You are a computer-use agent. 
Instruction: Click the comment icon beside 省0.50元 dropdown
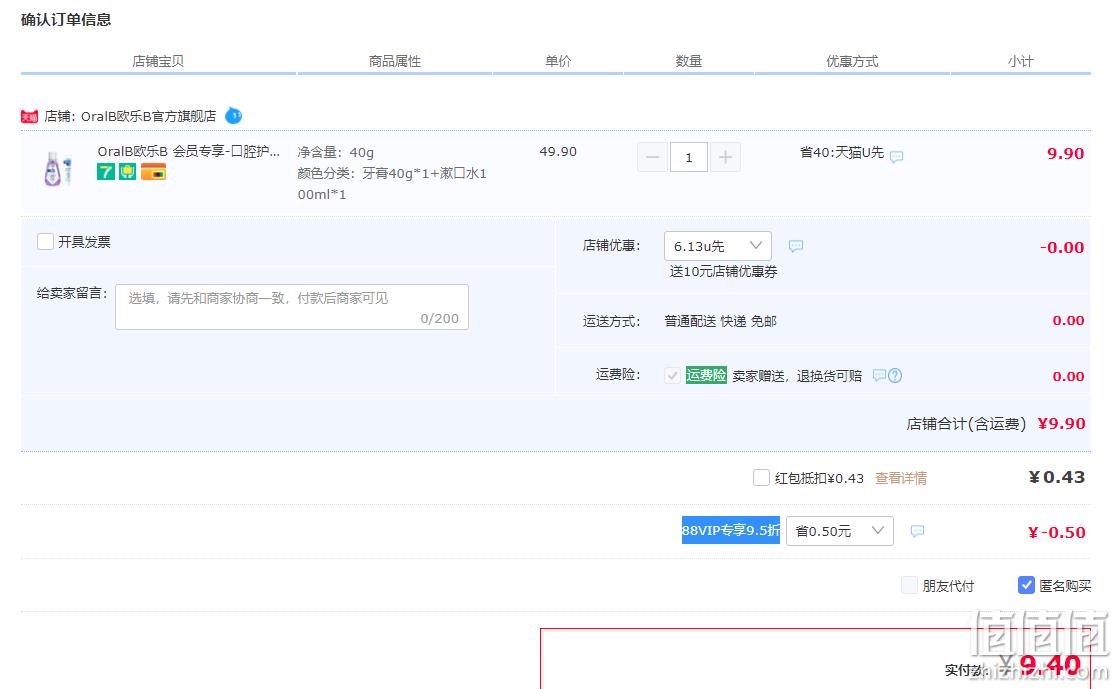click(x=917, y=531)
